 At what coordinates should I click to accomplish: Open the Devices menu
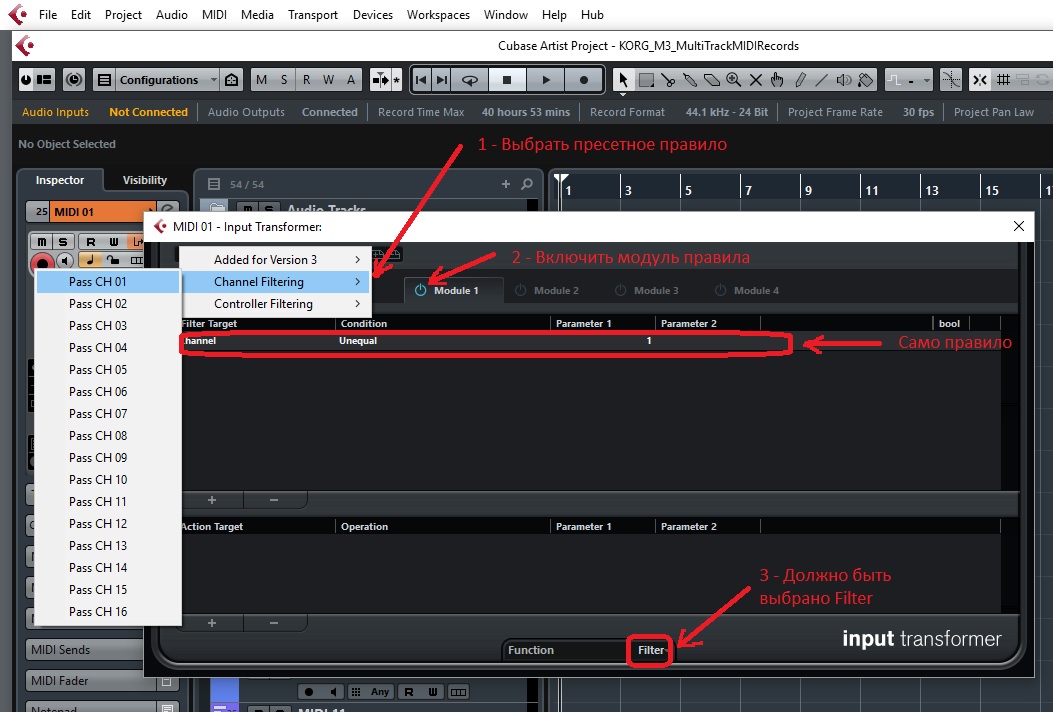point(373,15)
